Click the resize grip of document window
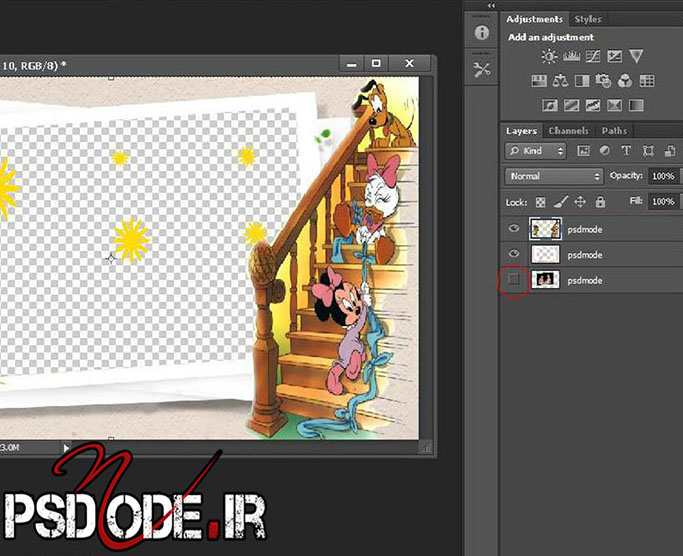This screenshot has width=683, height=556. coord(426,447)
